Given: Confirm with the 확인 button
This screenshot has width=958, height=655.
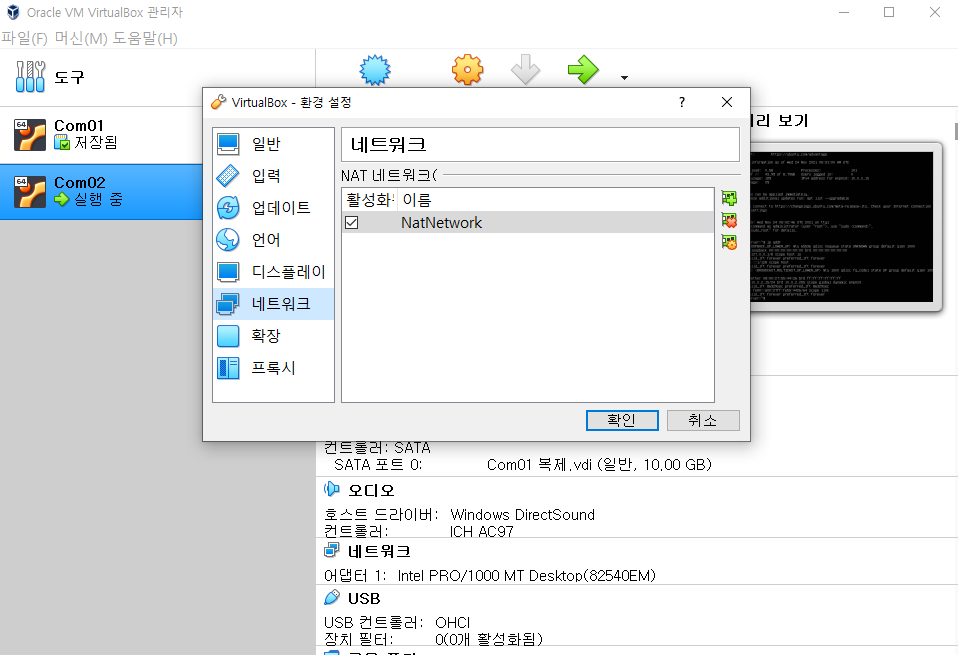Looking at the screenshot, I should tap(622, 420).
